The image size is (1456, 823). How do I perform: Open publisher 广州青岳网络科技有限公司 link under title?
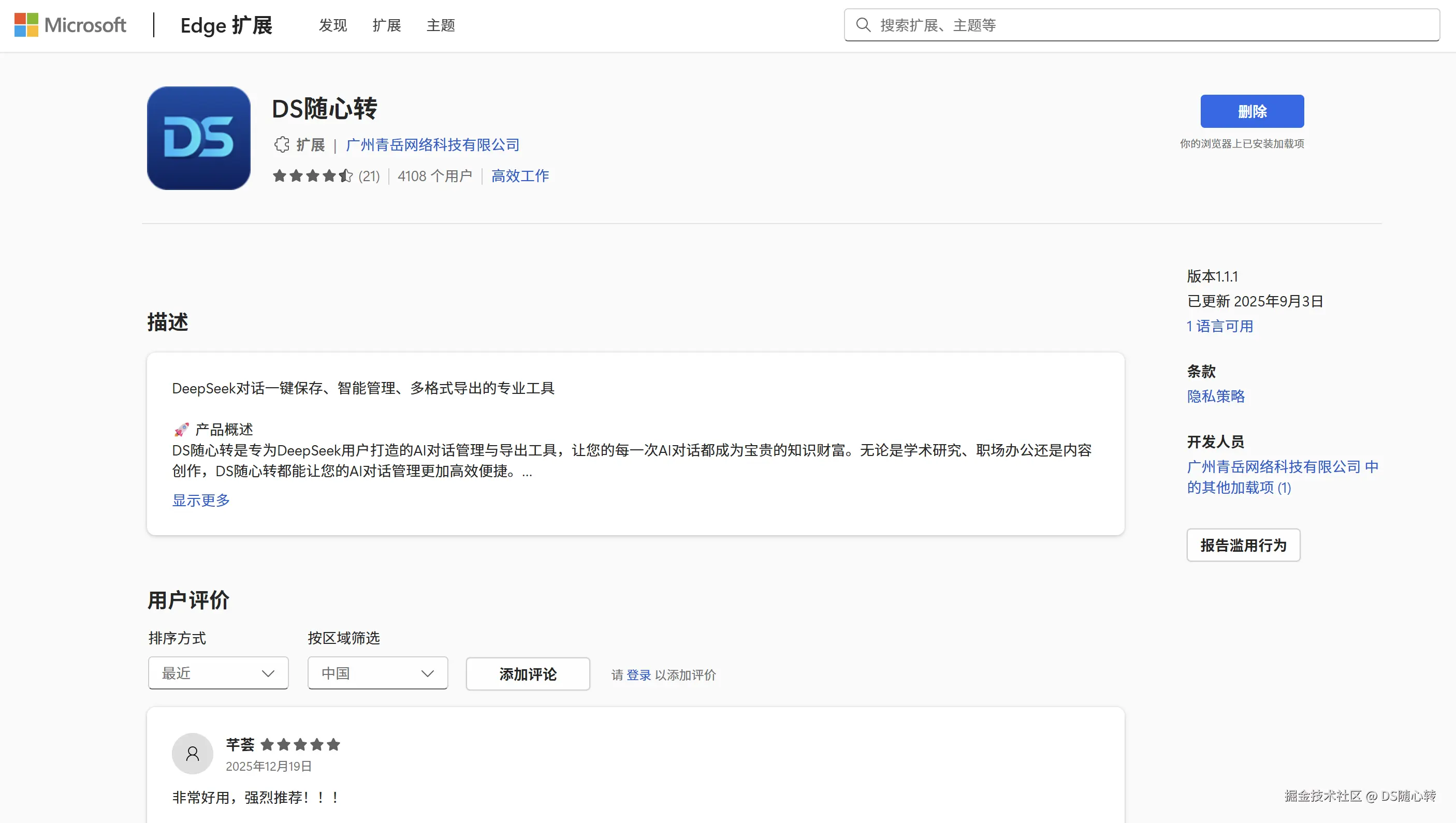[x=432, y=145]
